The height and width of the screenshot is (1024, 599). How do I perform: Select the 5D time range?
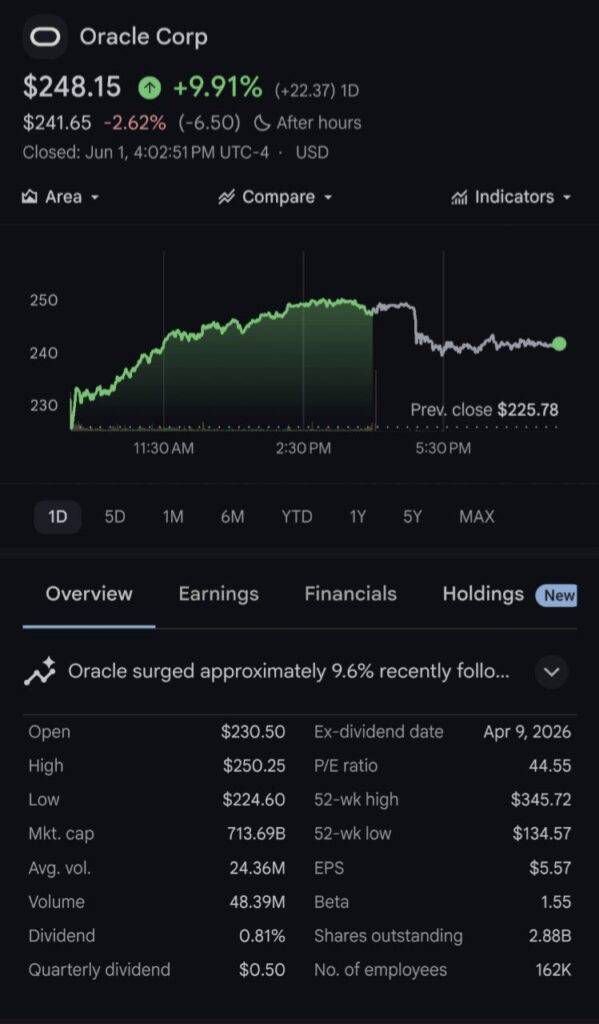coord(115,517)
